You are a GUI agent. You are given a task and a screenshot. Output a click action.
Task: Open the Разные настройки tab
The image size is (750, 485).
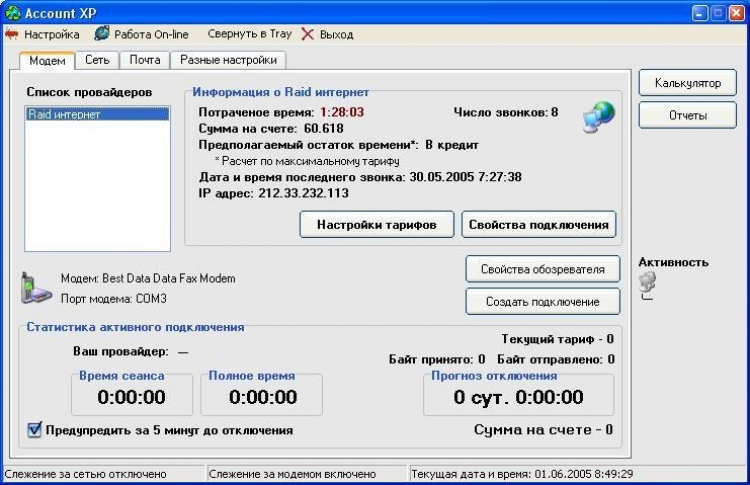click(228, 60)
